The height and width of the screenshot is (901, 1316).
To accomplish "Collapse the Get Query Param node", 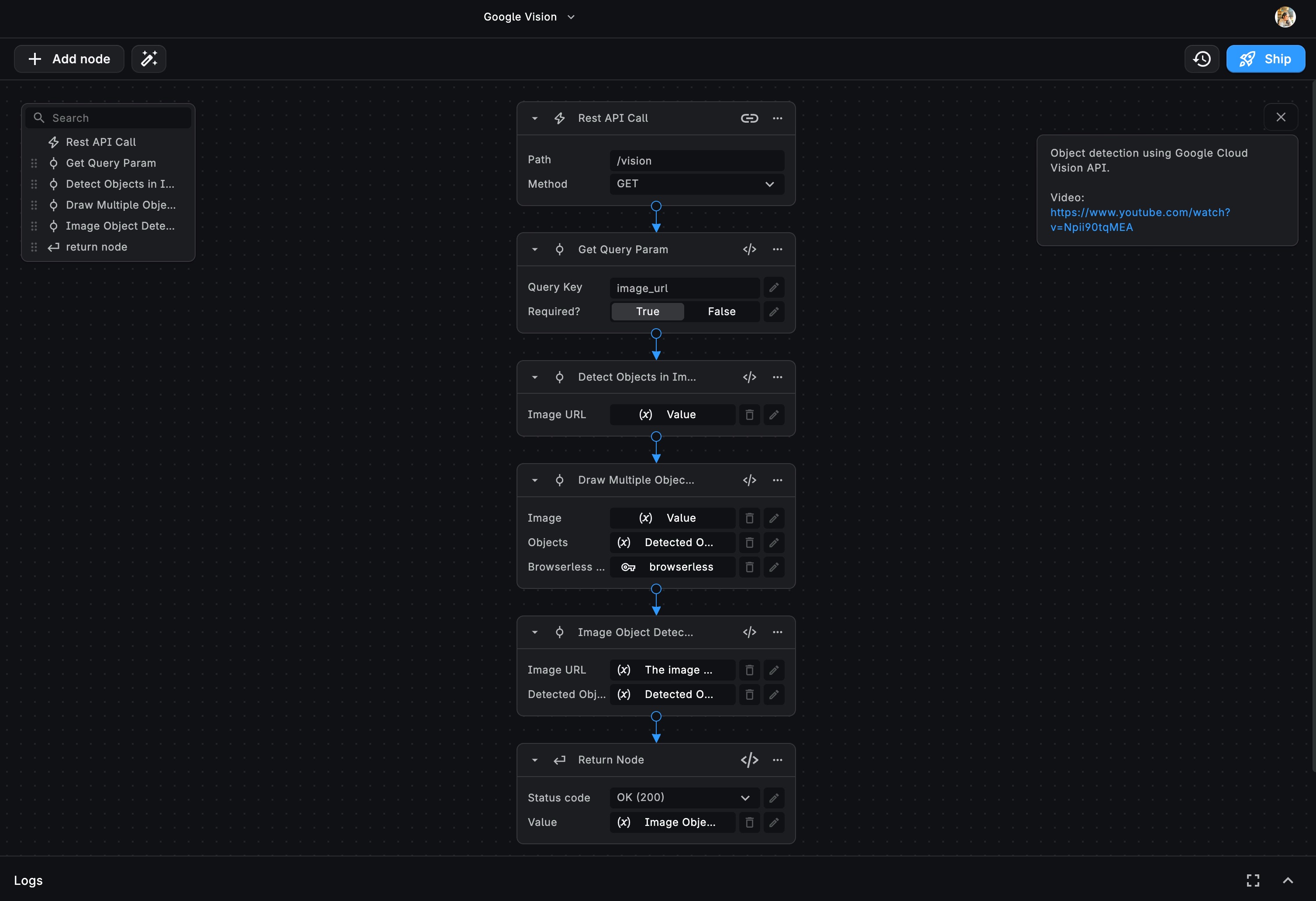I will 534,250.
